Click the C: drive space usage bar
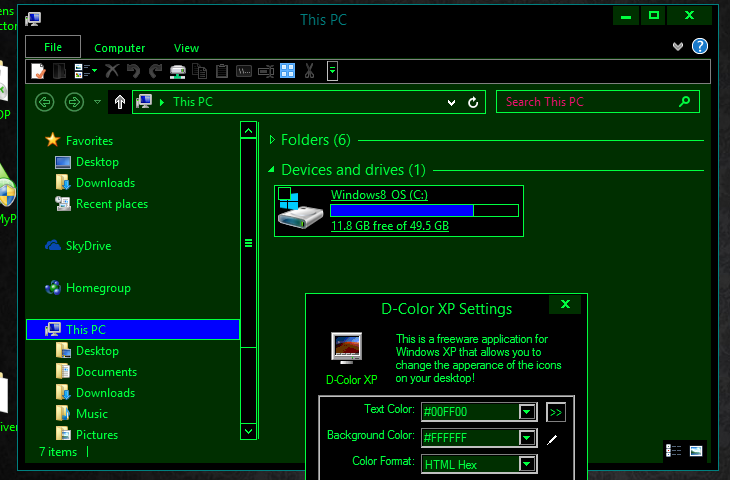The width and height of the screenshot is (730, 480). tap(424, 210)
